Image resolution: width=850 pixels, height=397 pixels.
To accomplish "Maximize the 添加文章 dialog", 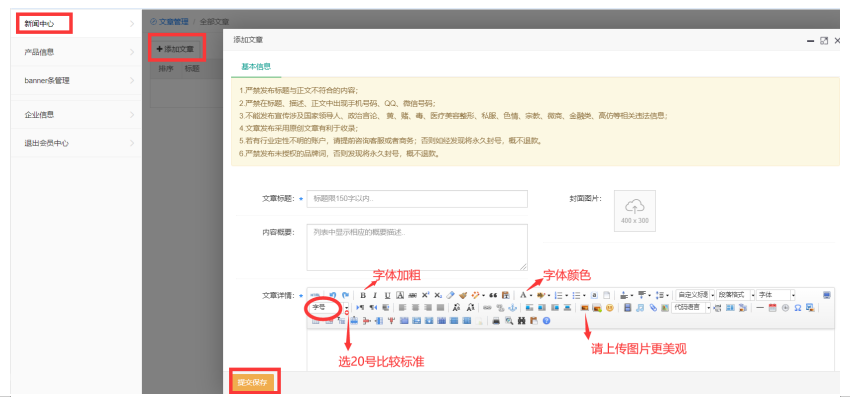I will 824,41.
